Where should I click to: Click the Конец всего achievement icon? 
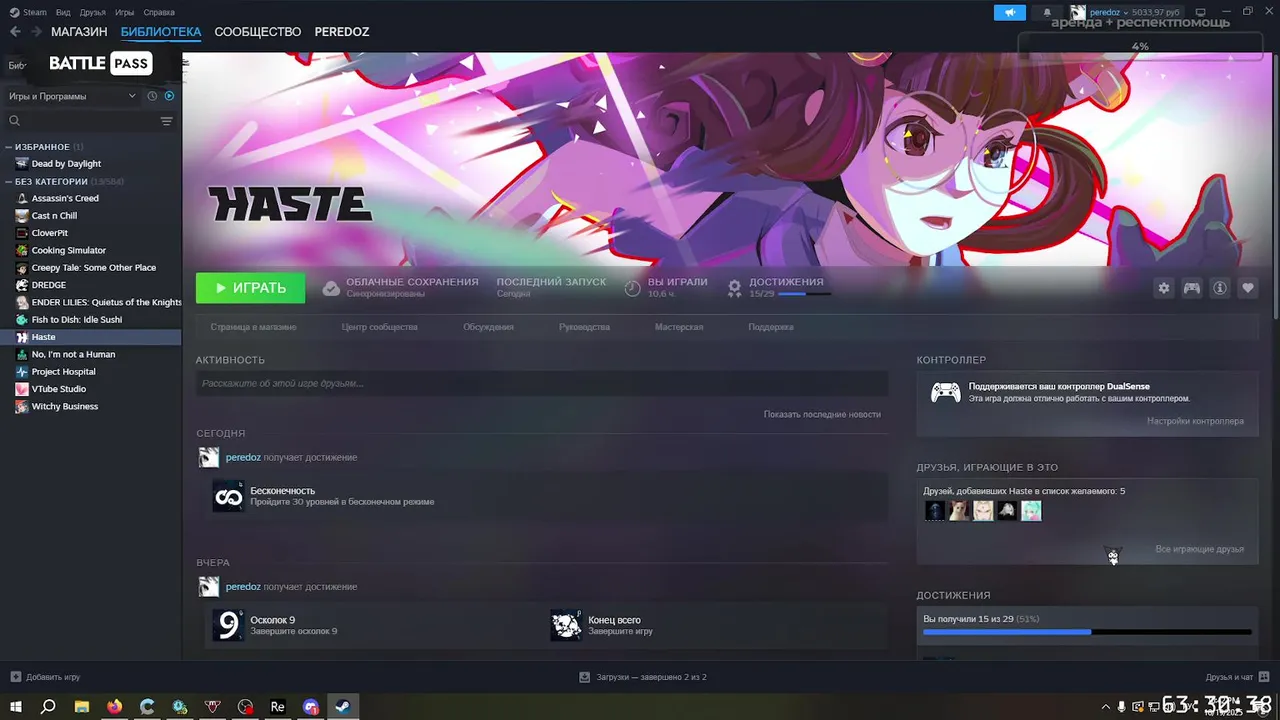[566, 625]
